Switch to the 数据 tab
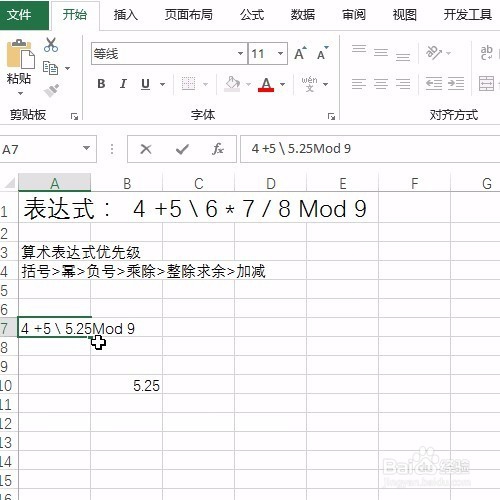 [303, 15]
